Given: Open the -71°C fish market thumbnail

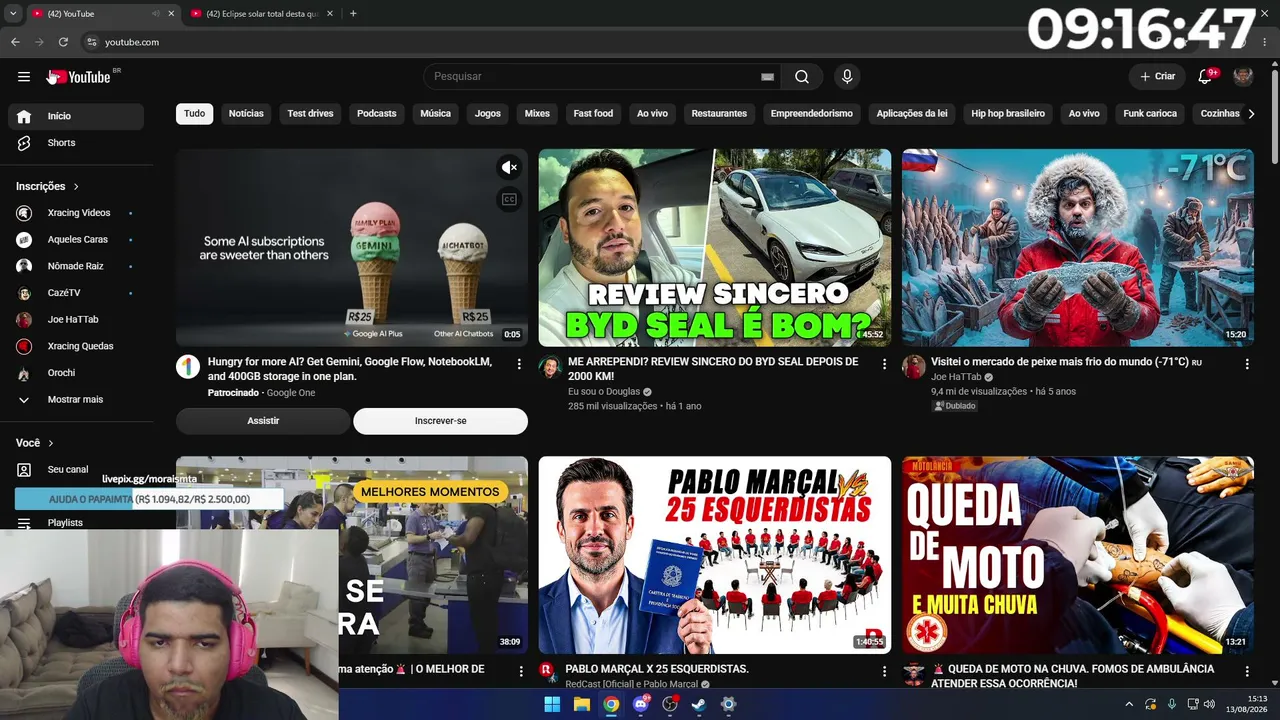Looking at the screenshot, I should (1078, 248).
